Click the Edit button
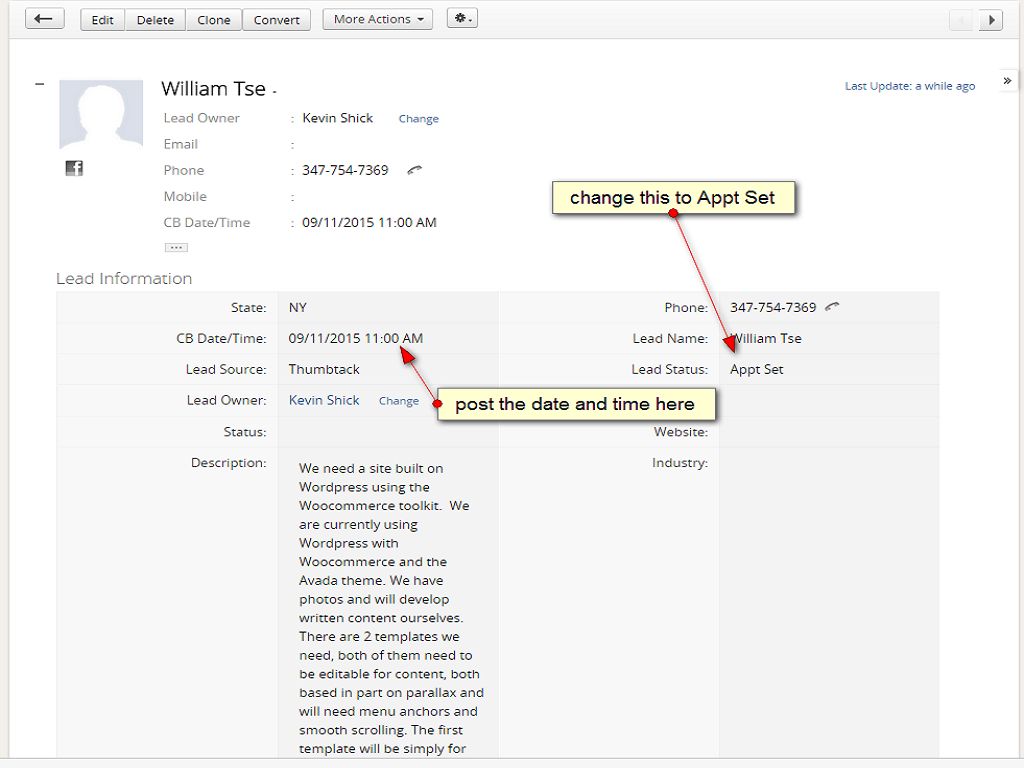 tap(103, 20)
